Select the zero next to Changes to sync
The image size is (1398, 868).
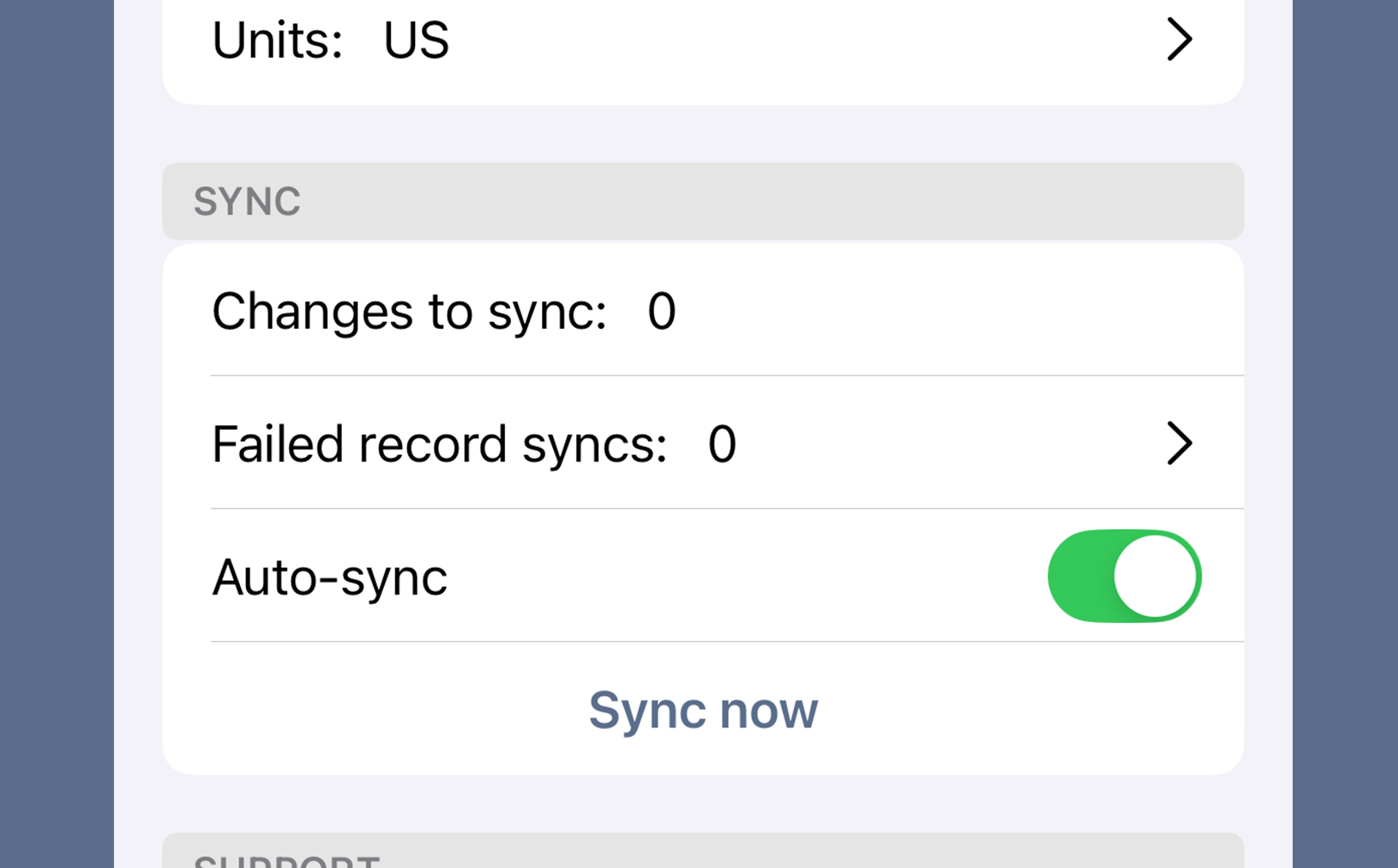tap(661, 312)
